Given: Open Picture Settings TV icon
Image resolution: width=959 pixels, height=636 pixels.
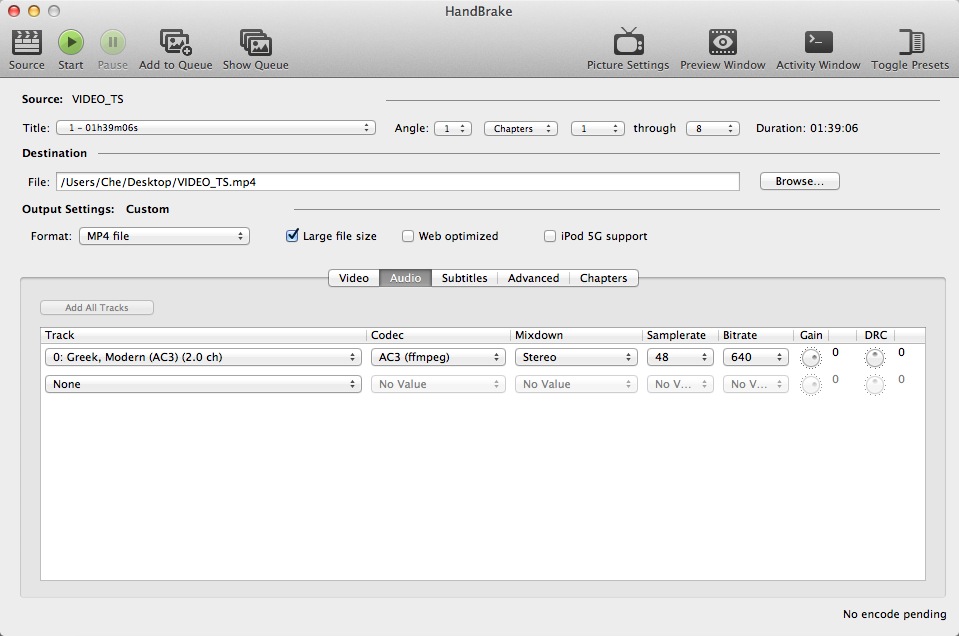Looking at the screenshot, I should coord(628,42).
